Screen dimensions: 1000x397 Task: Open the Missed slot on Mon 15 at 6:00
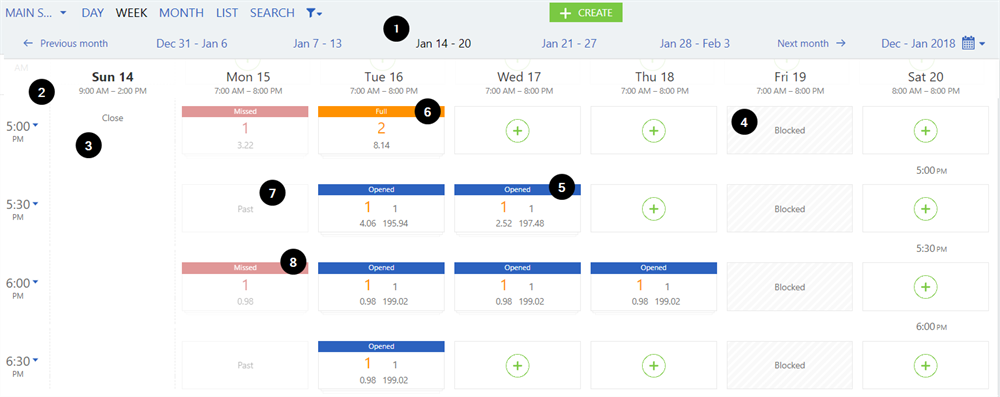coord(245,287)
